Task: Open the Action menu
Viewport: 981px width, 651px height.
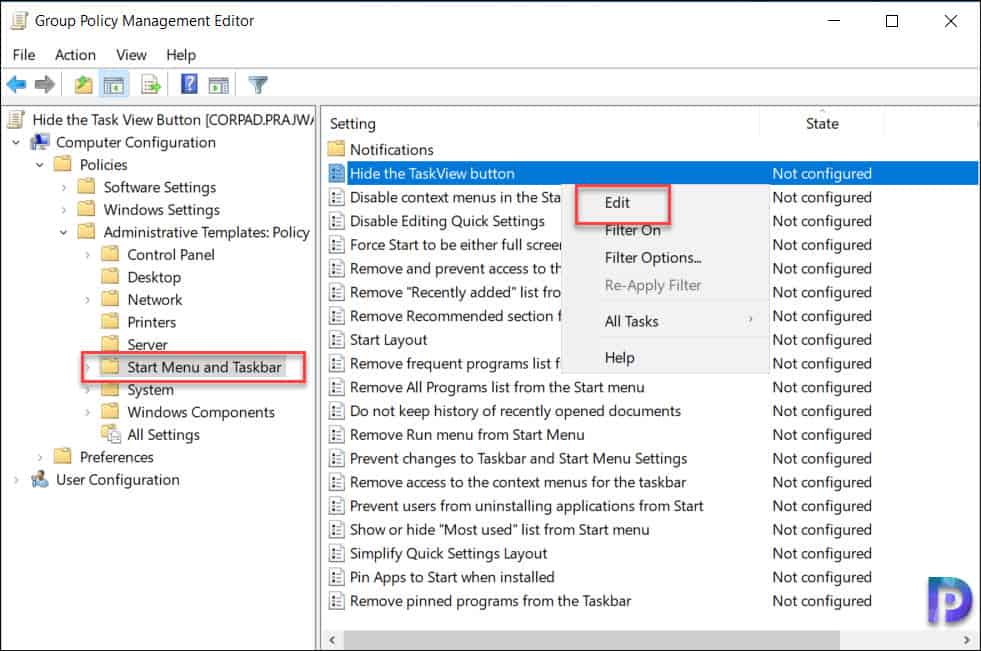Action: 75,55
